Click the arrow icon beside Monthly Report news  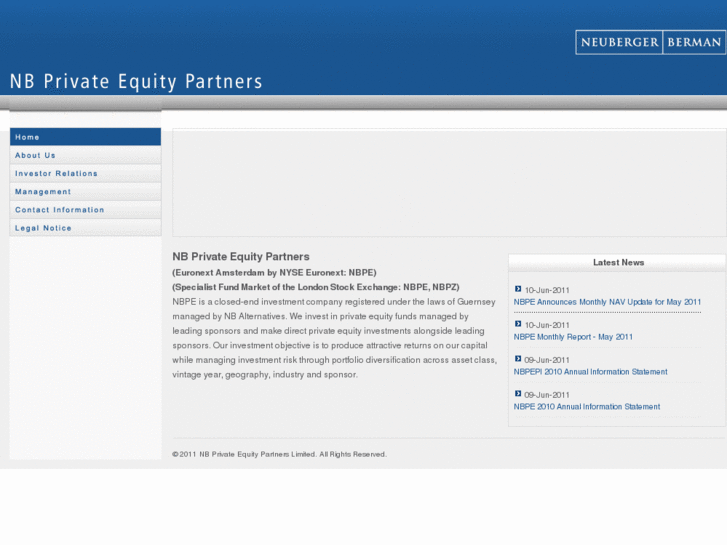pos(518,324)
